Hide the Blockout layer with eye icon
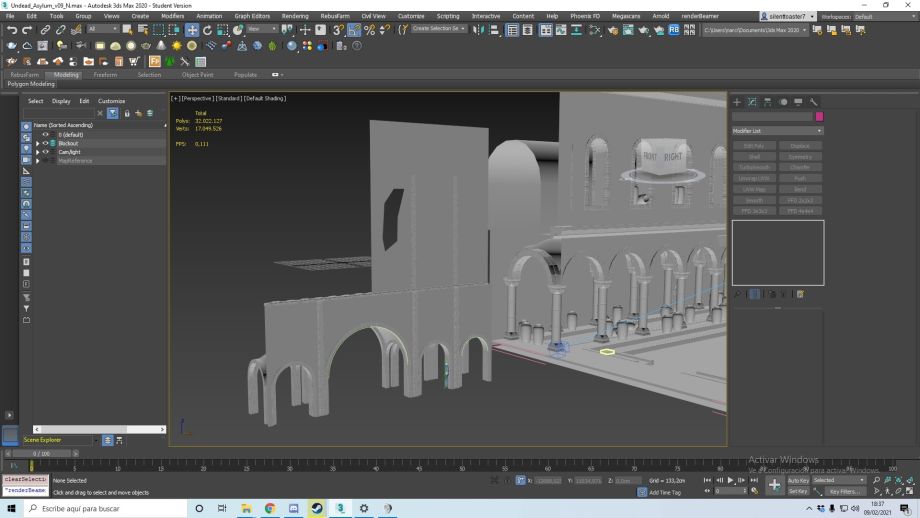Screen dimensions: 920x518 pyautogui.click(x=46, y=143)
